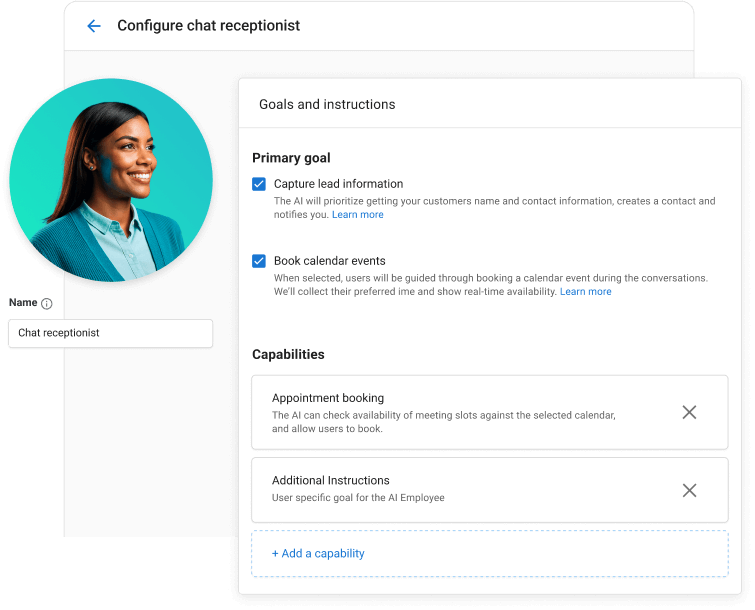Screen dimensions: 755x610
Task: Uncheck Capture lead information checkbox
Action: (x=259, y=184)
